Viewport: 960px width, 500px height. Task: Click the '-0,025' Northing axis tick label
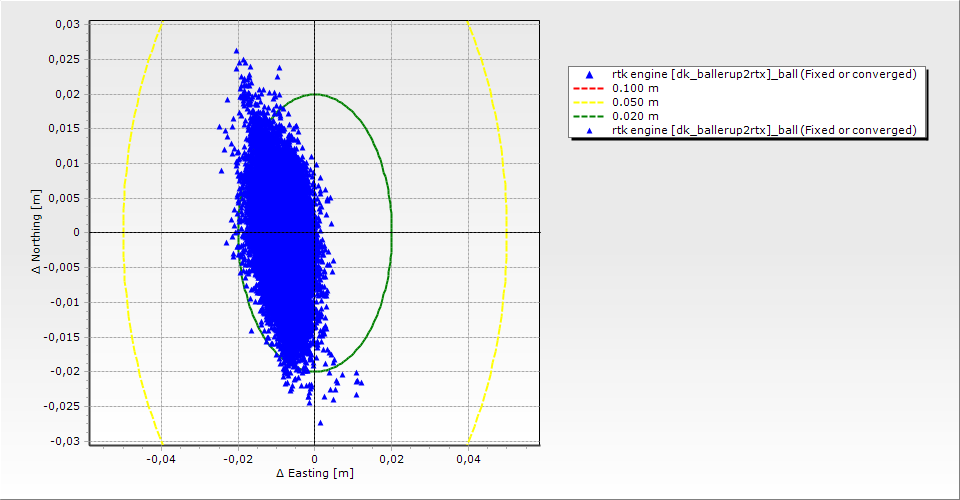(x=62, y=406)
